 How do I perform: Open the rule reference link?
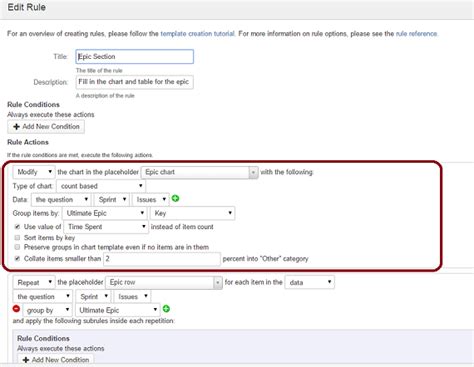pos(416,34)
